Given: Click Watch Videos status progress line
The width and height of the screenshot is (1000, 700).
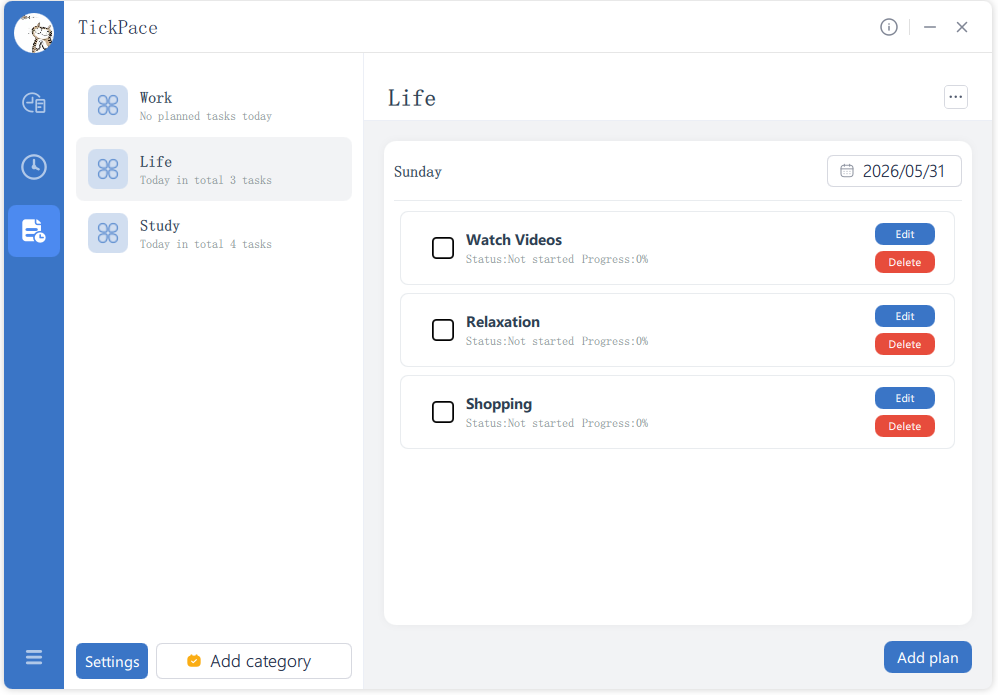Looking at the screenshot, I should point(557,259).
